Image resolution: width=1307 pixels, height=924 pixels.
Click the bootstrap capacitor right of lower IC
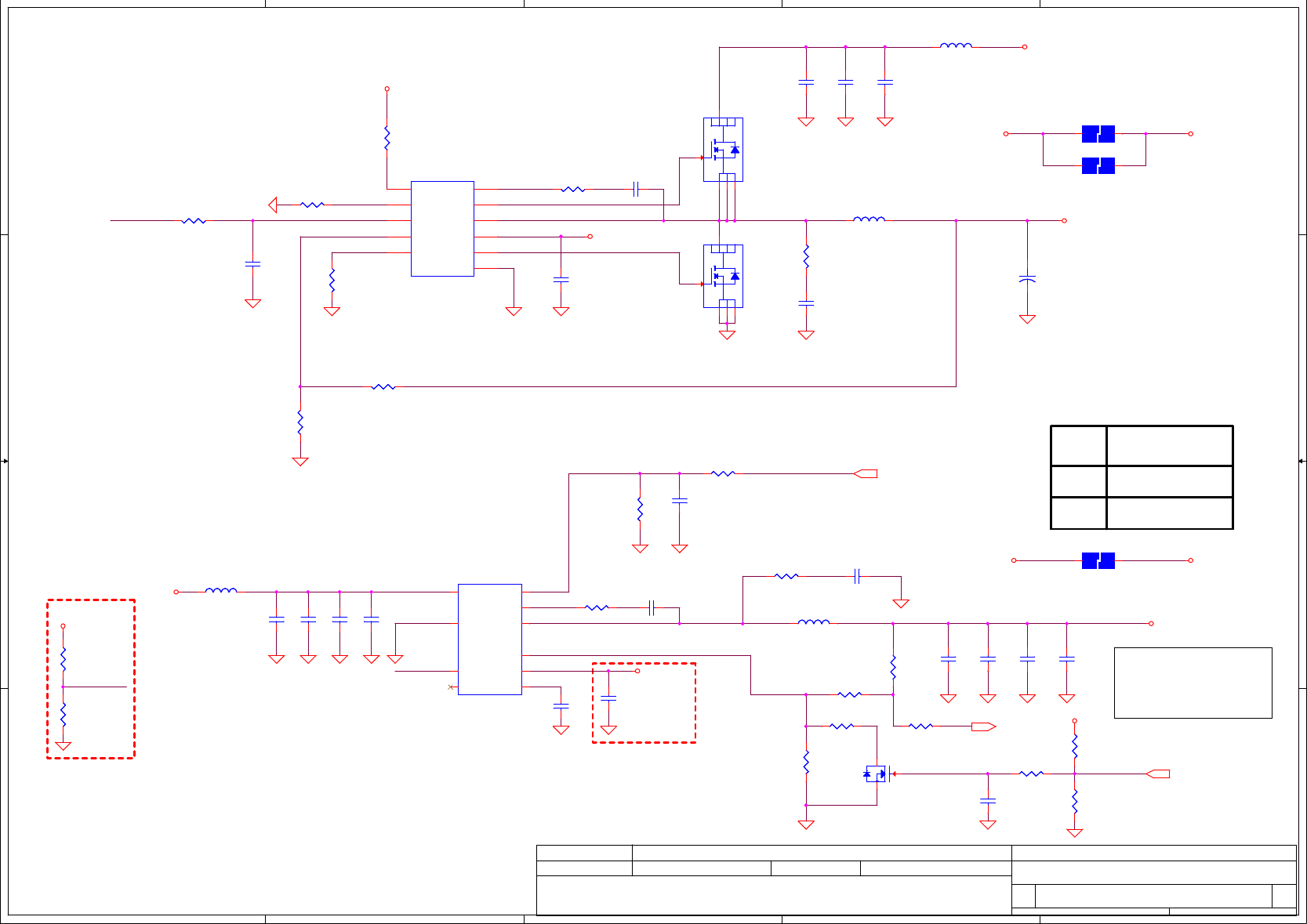tap(652, 607)
